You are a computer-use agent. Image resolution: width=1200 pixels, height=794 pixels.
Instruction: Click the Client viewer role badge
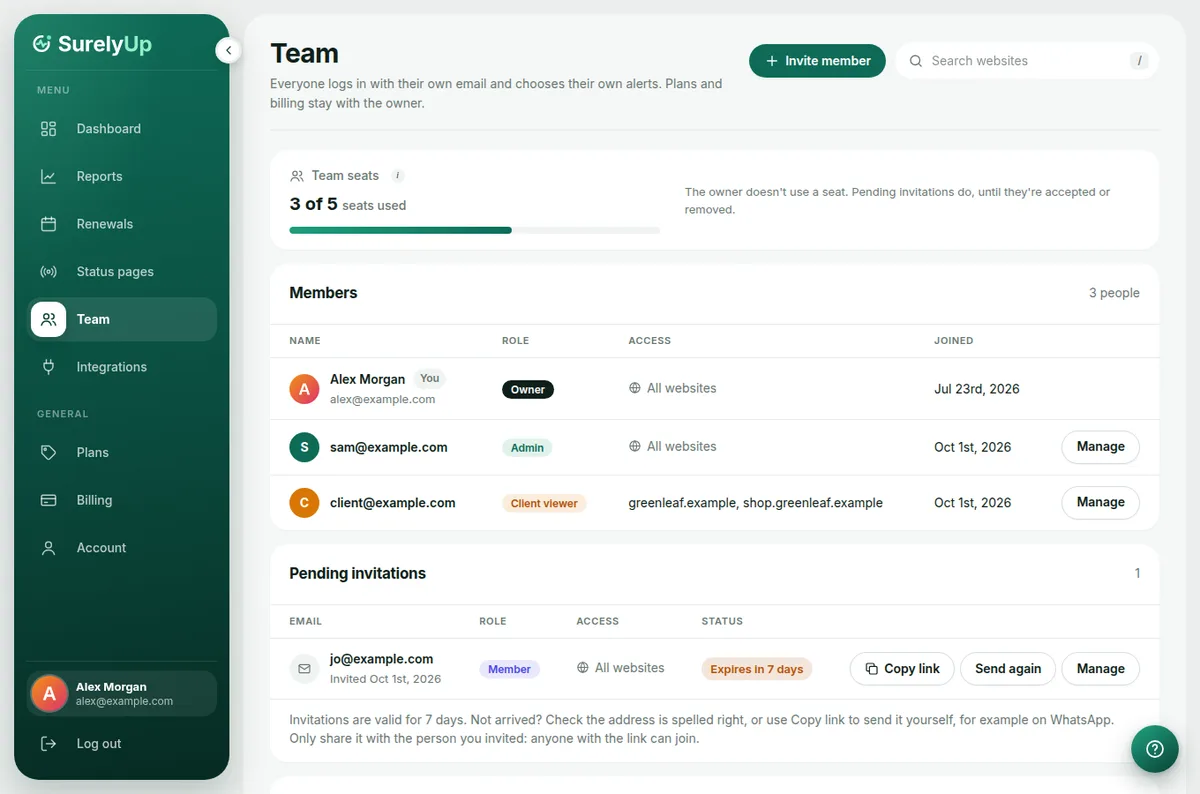coord(544,503)
